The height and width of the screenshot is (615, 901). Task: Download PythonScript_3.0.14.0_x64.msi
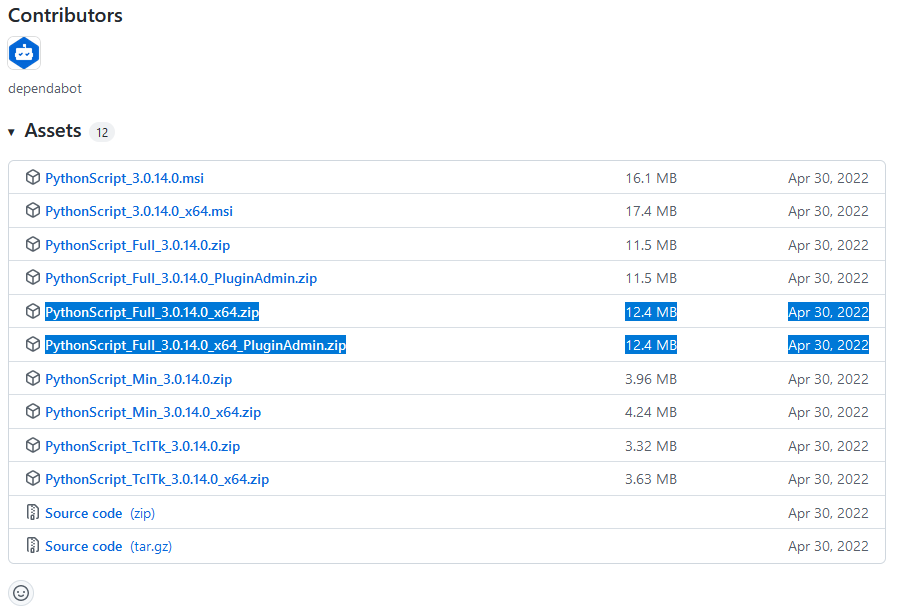pyautogui.click(x=139, y=212)
